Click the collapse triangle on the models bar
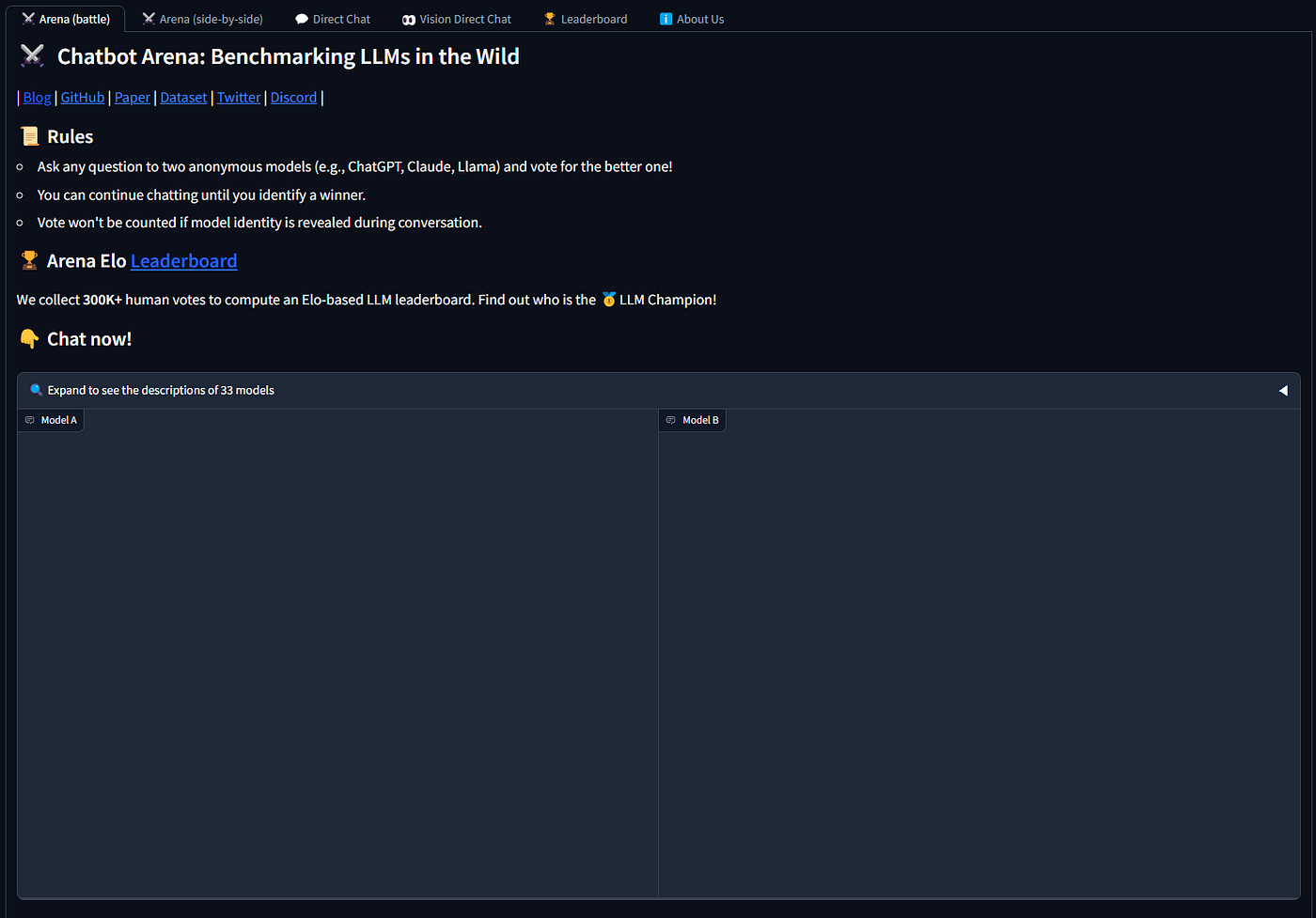Screen dimensions: 1316x918 point(1284,389)
